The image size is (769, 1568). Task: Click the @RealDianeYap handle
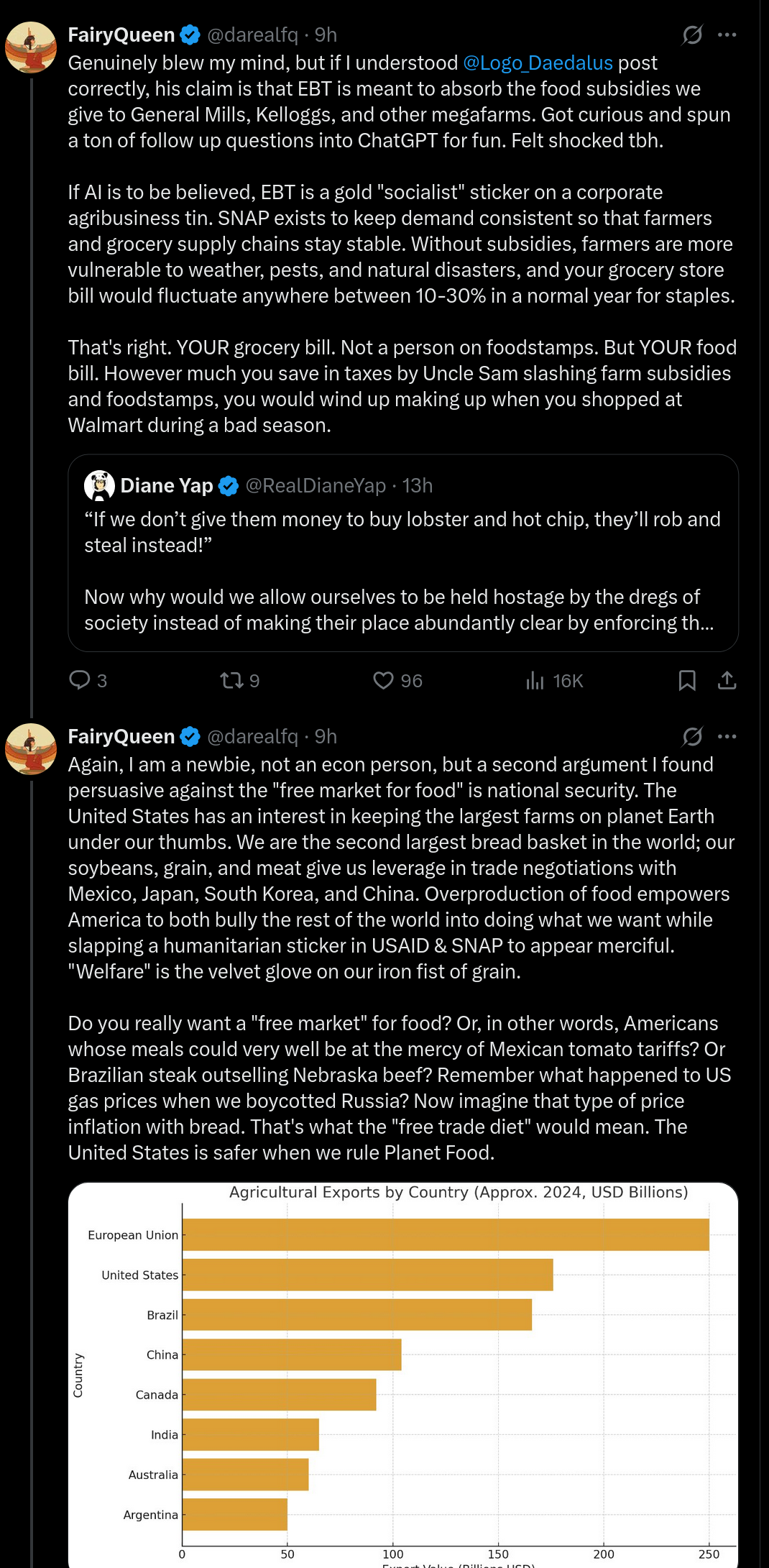pyautogui.click(x=316, y=486)
